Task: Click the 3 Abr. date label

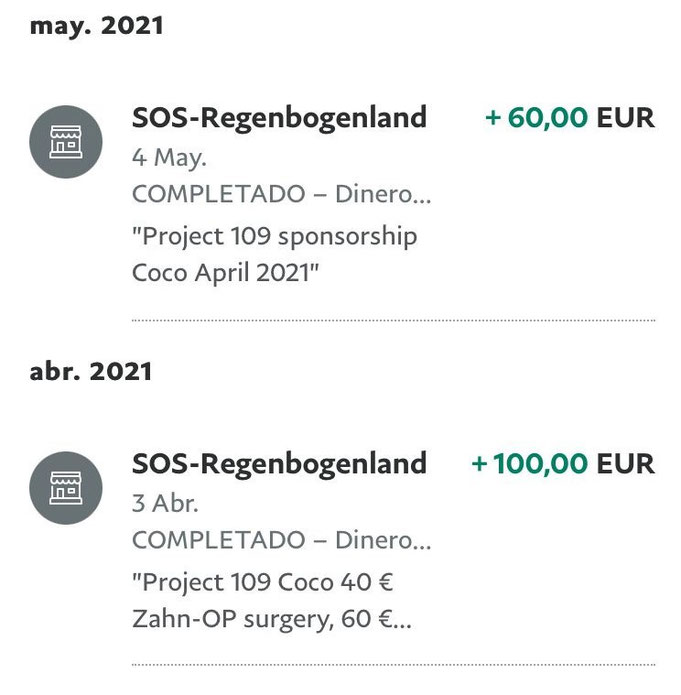Action: point(165,504)
